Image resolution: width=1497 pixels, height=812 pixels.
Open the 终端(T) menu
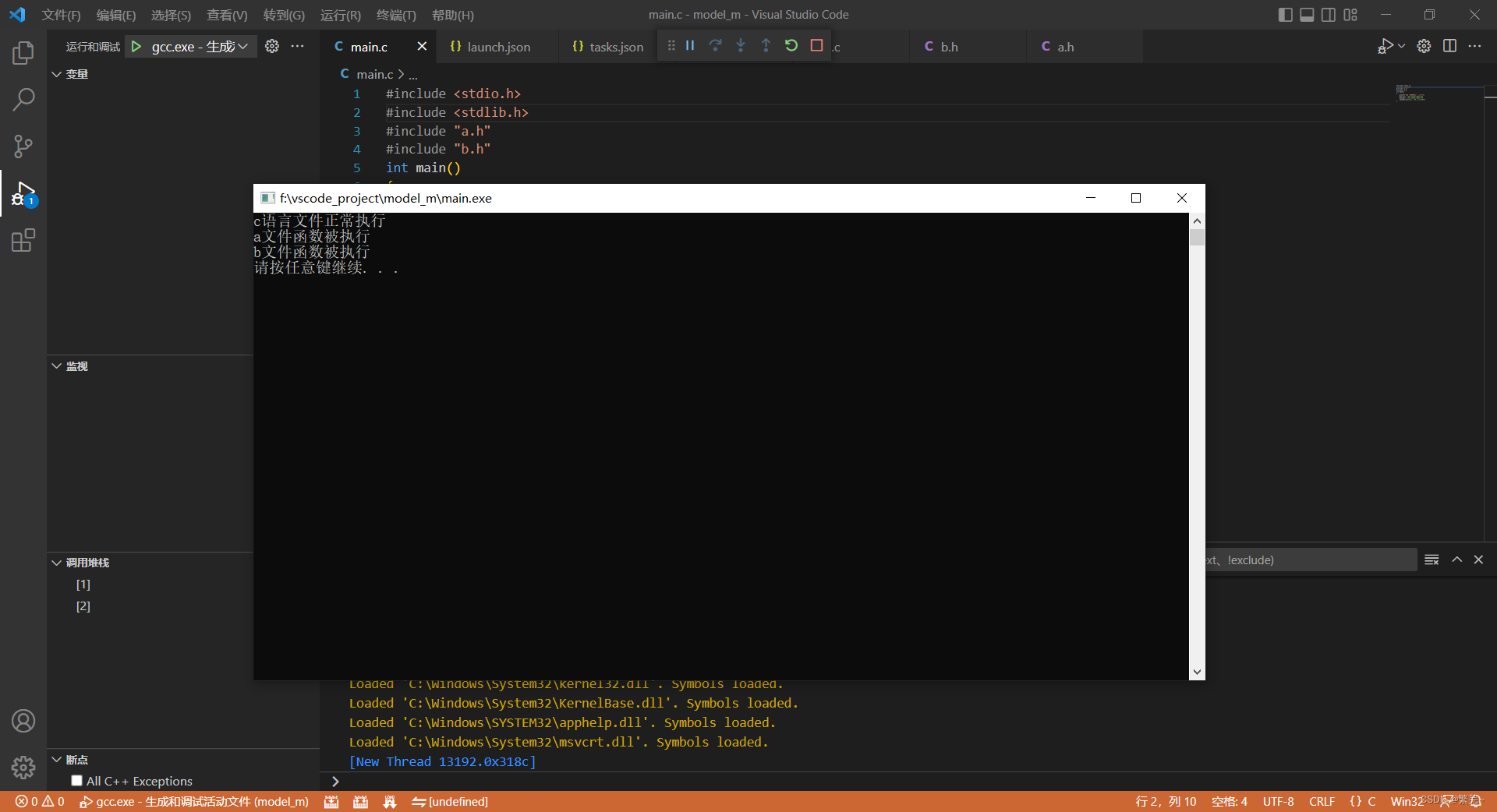coord(396,15)
